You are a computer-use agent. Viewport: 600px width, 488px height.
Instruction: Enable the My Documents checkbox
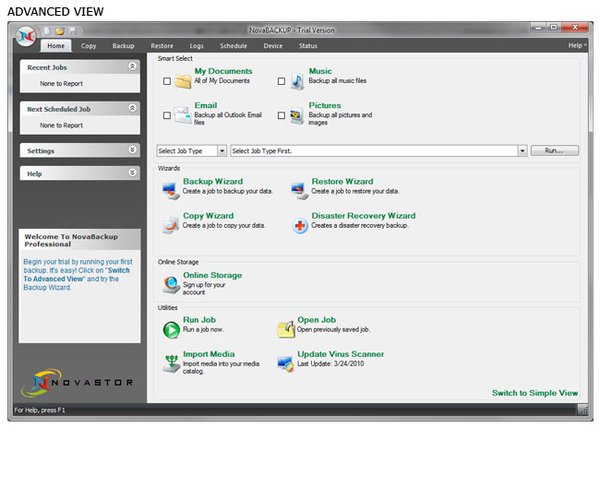(x=167, y=81)
